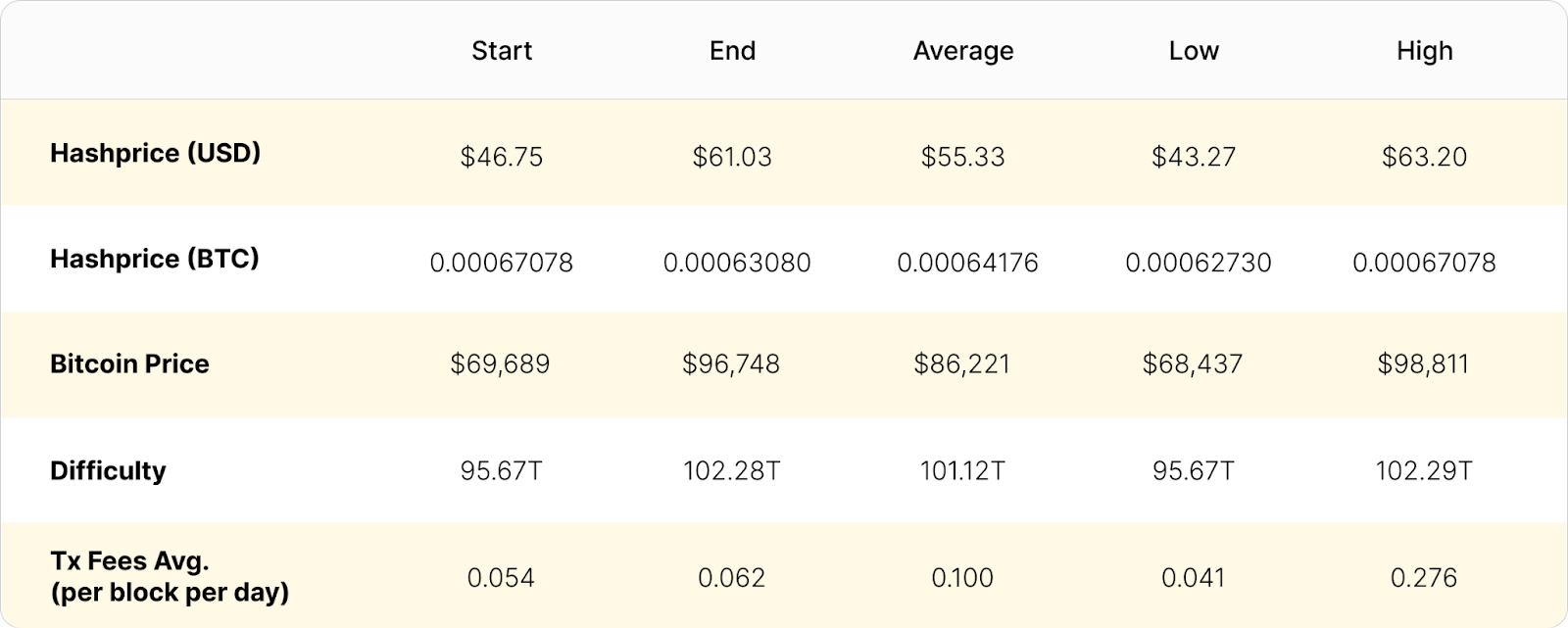Click the Hashprice (USD) row label
The image size is (1568, 628).
click(156, 153)
